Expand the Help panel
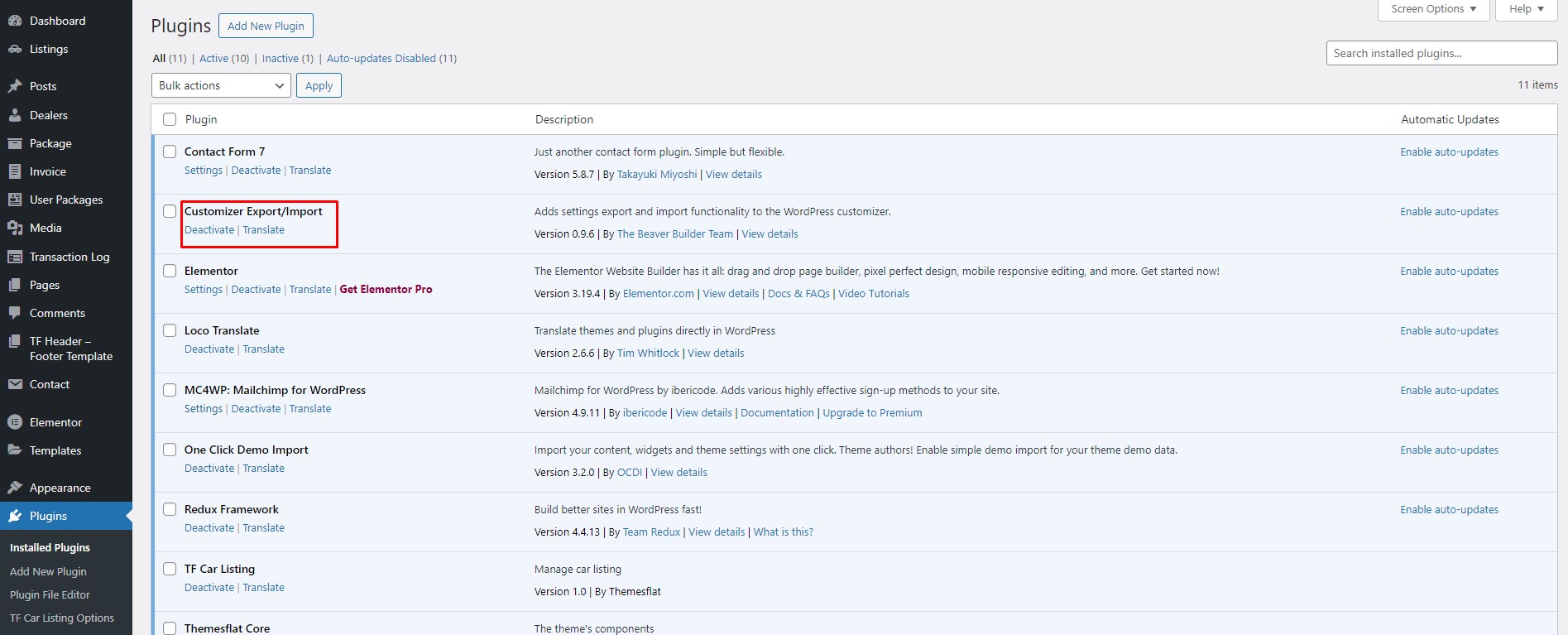 pos(1527,9)
